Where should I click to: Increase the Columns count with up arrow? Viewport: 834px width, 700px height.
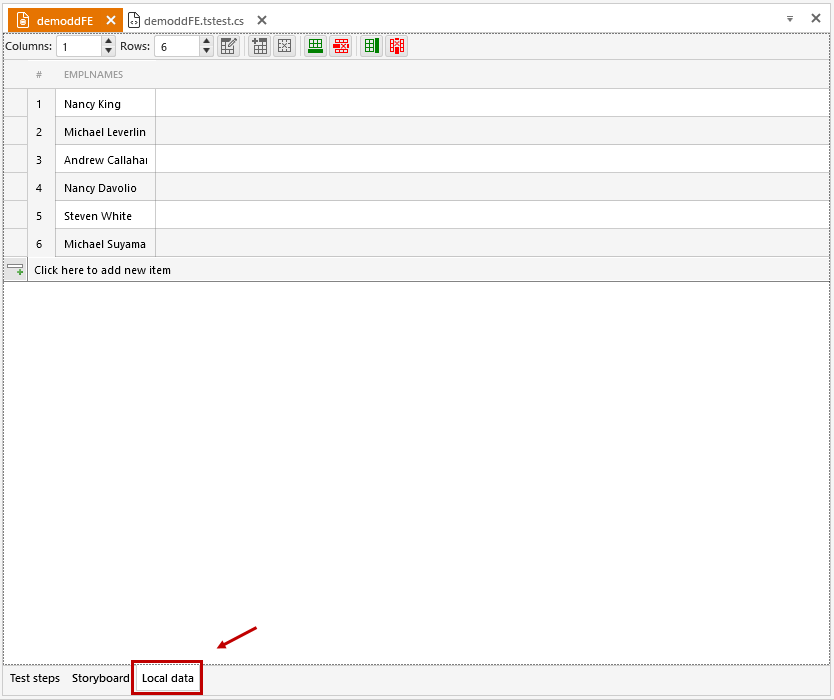(108, 42)
